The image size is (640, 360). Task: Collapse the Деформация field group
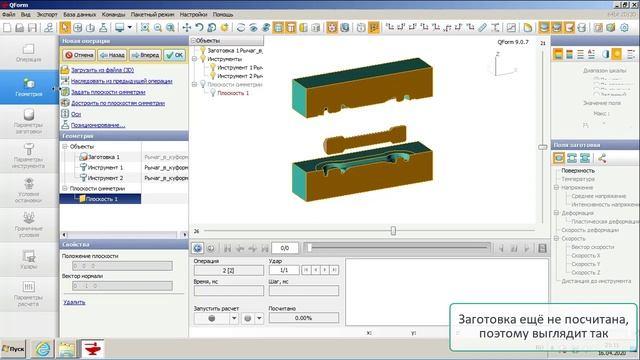556,213
